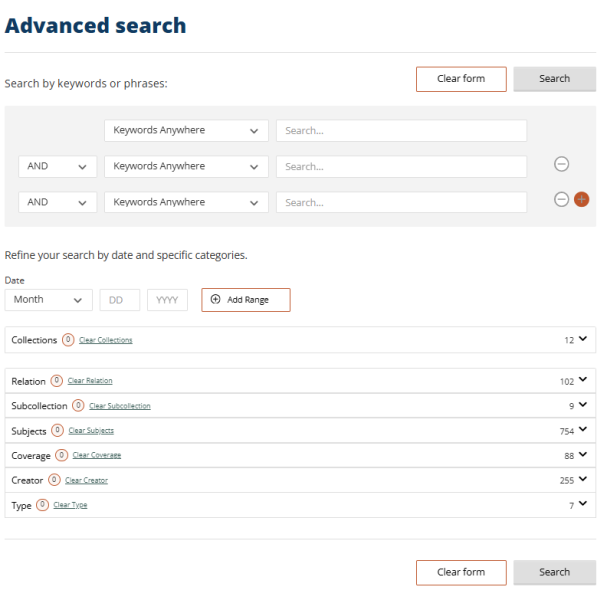607x600 pixels.
Task: Click the top Search button
Action: pyautogui.click(x=554, y=79)
